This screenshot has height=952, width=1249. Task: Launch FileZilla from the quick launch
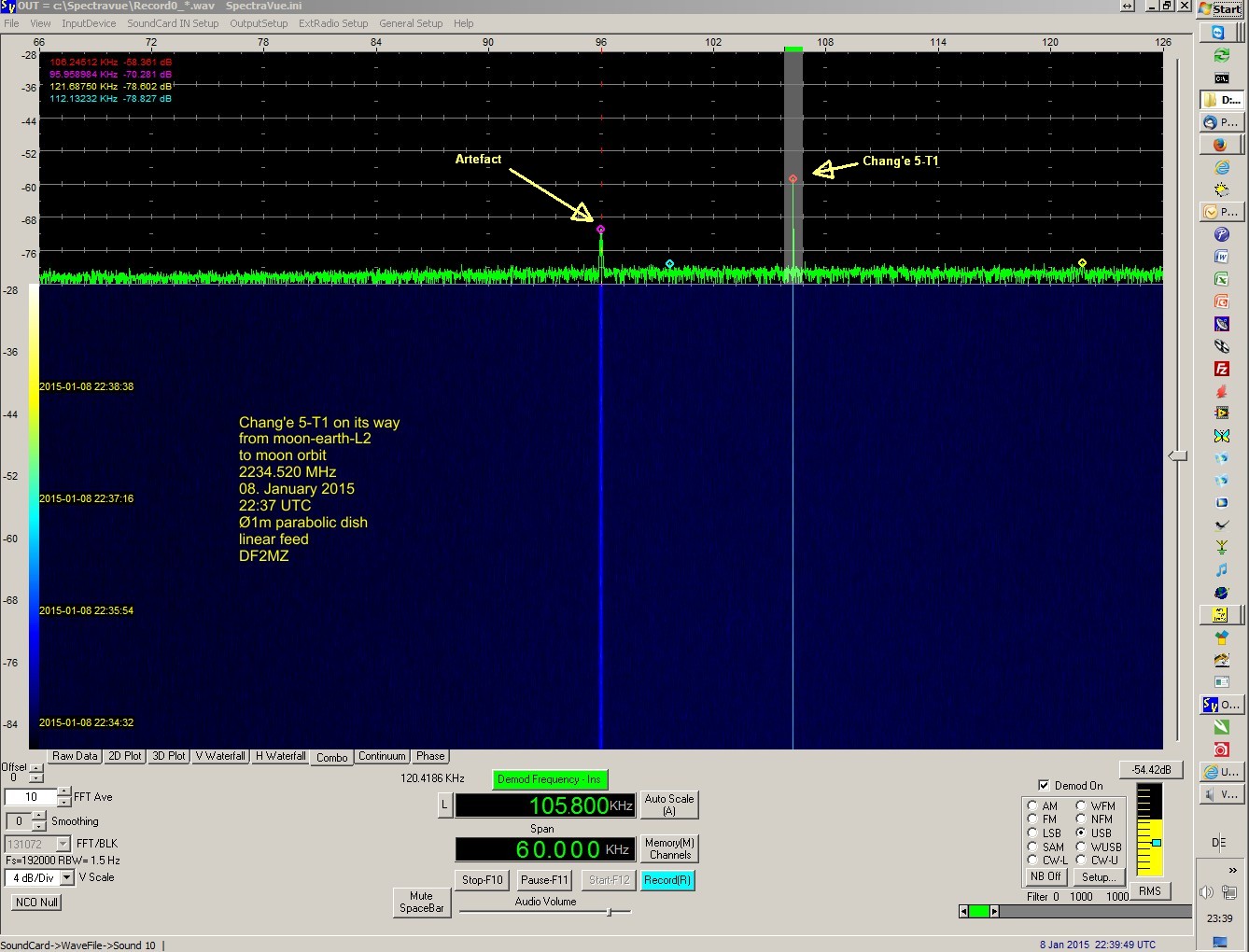1221,369
